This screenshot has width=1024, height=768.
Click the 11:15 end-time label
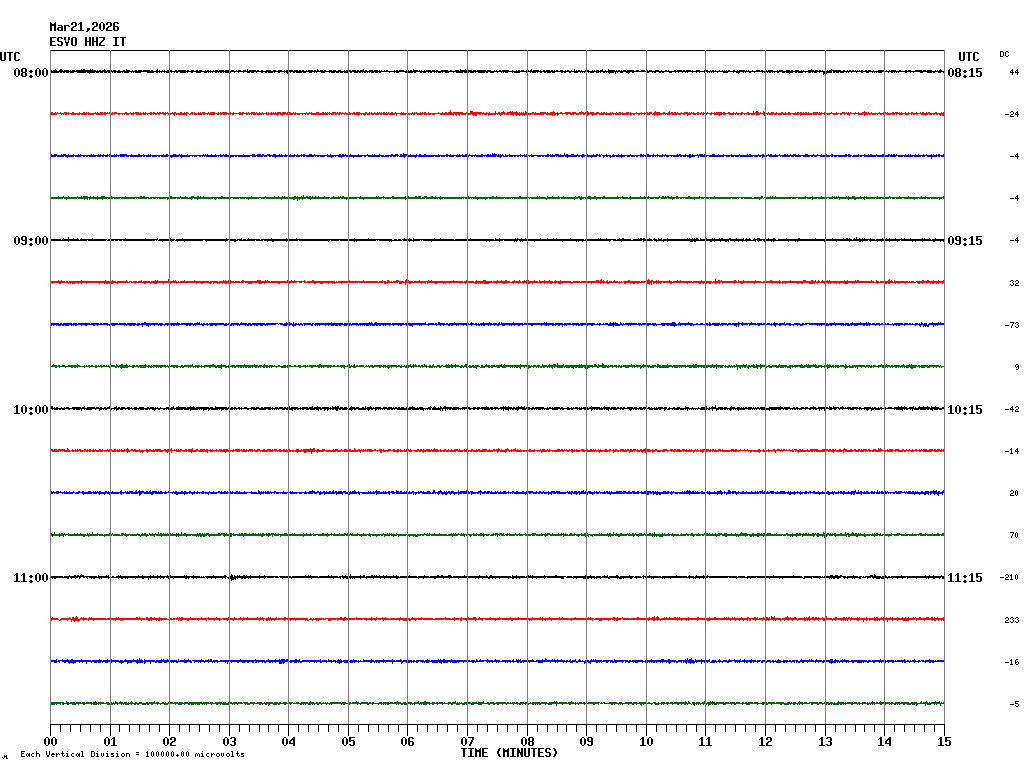click(x=965, y=578)
